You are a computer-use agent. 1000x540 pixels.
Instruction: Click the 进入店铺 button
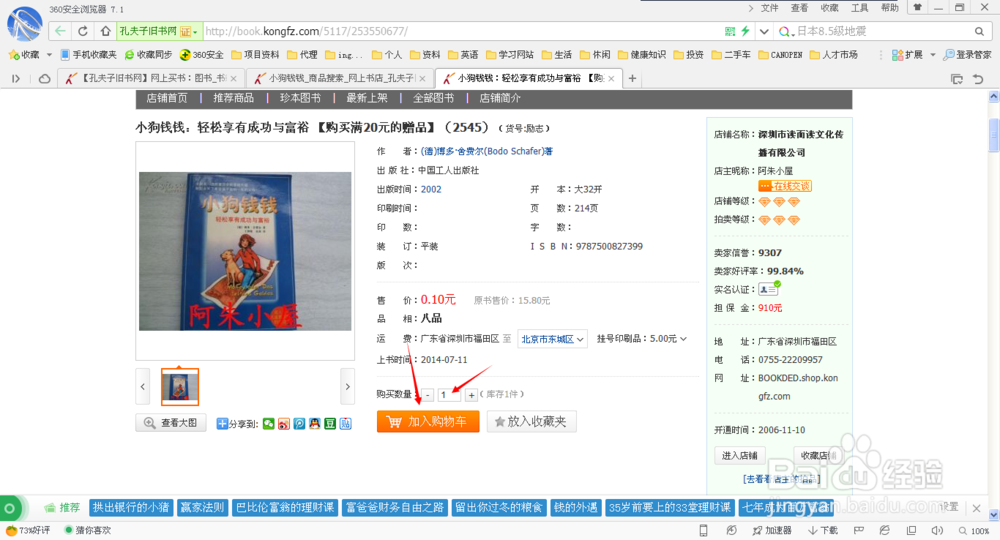pyautogui.click(x=740, y=455)
